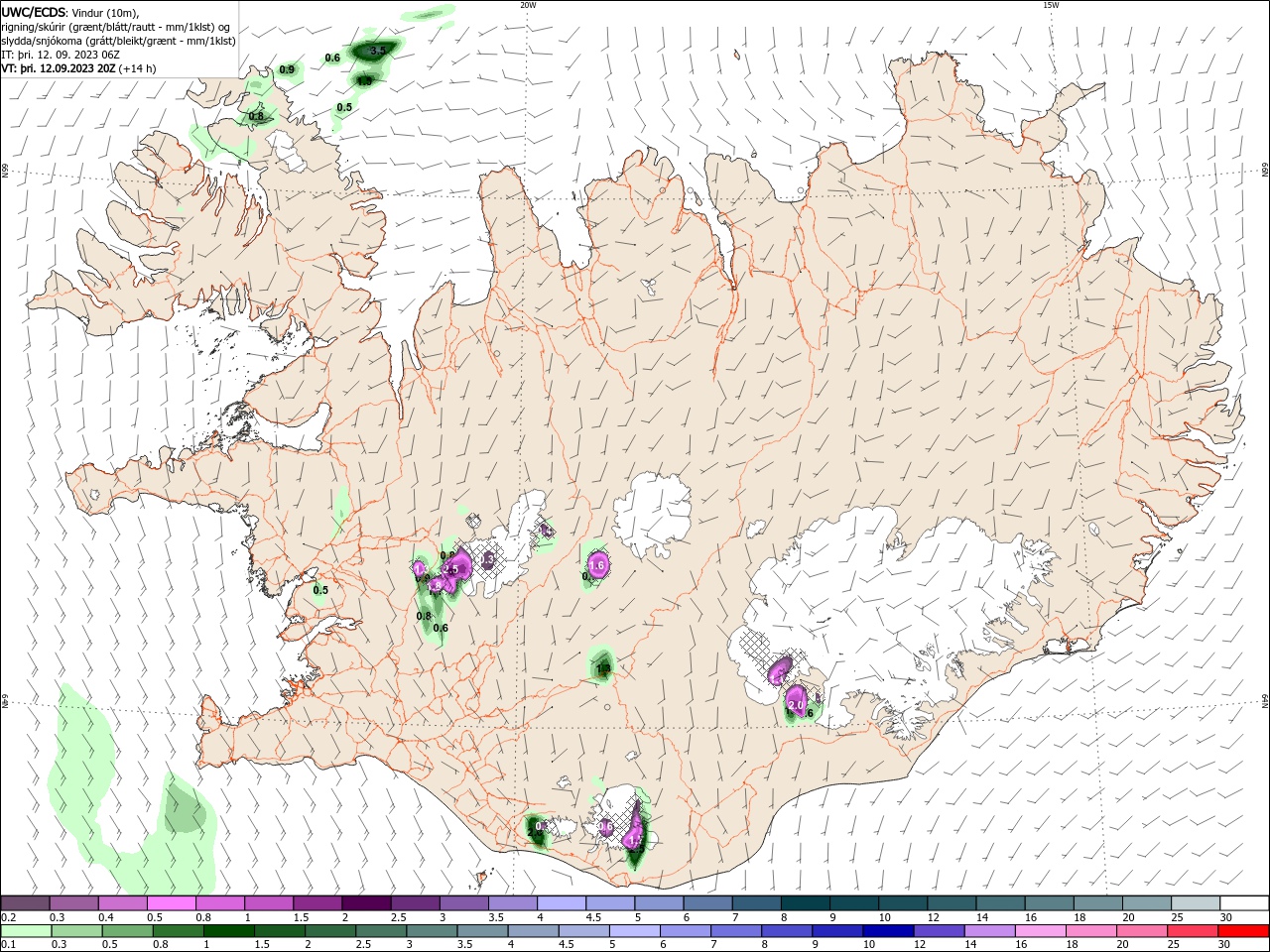This screenshot has width=1270, height=952.
Task: Pick the lavender upper swatch between 4 and 4.5
Action: coord(560,903)
